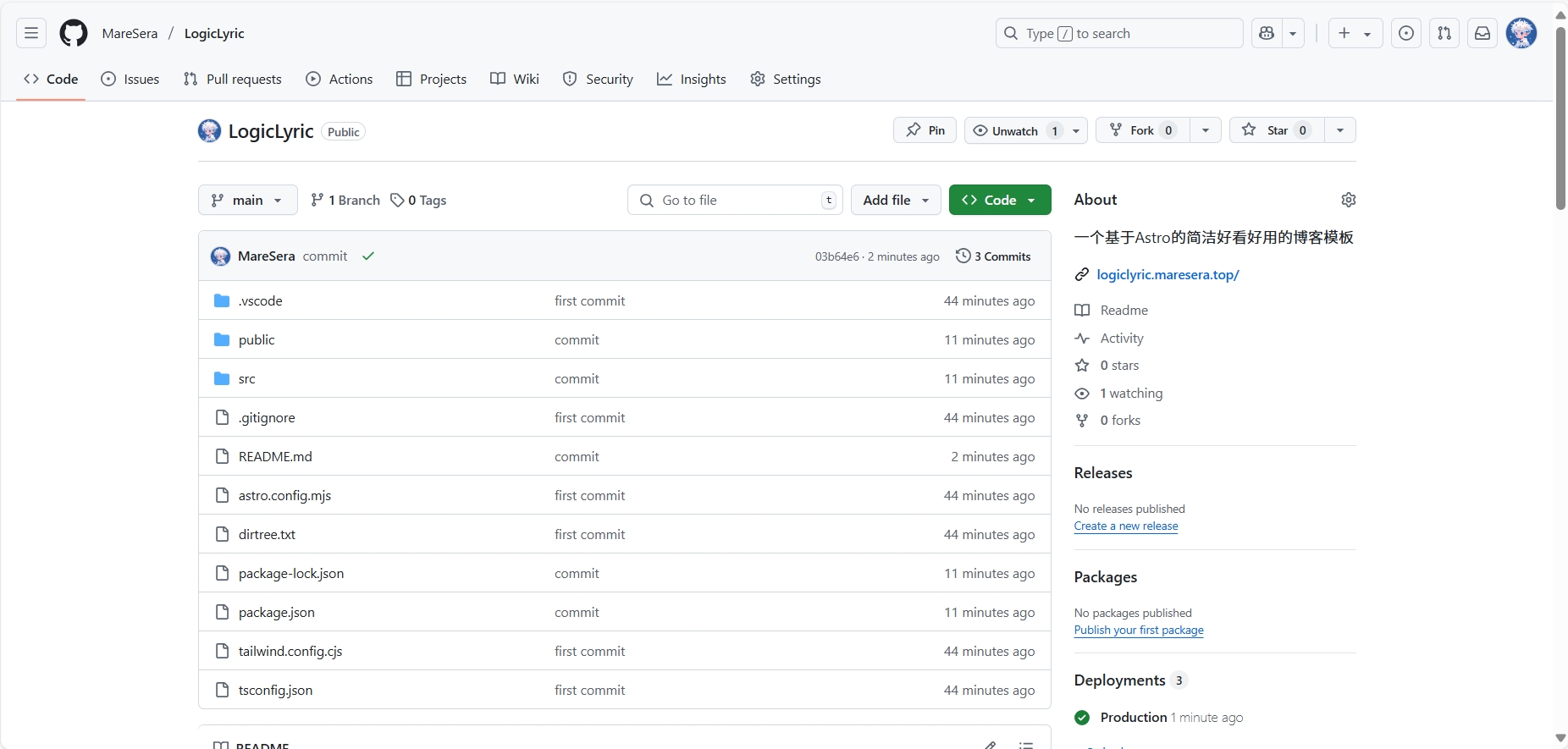The image size is (1568, 749).
Task: View 1 Branch link
Action: pyautogui.click(x=345, y=200)
